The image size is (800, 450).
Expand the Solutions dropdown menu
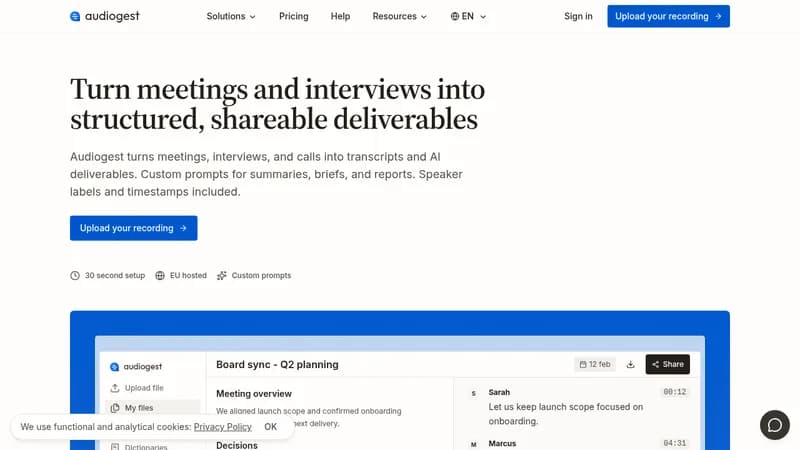pyautogui.click(x=231, y=16)
